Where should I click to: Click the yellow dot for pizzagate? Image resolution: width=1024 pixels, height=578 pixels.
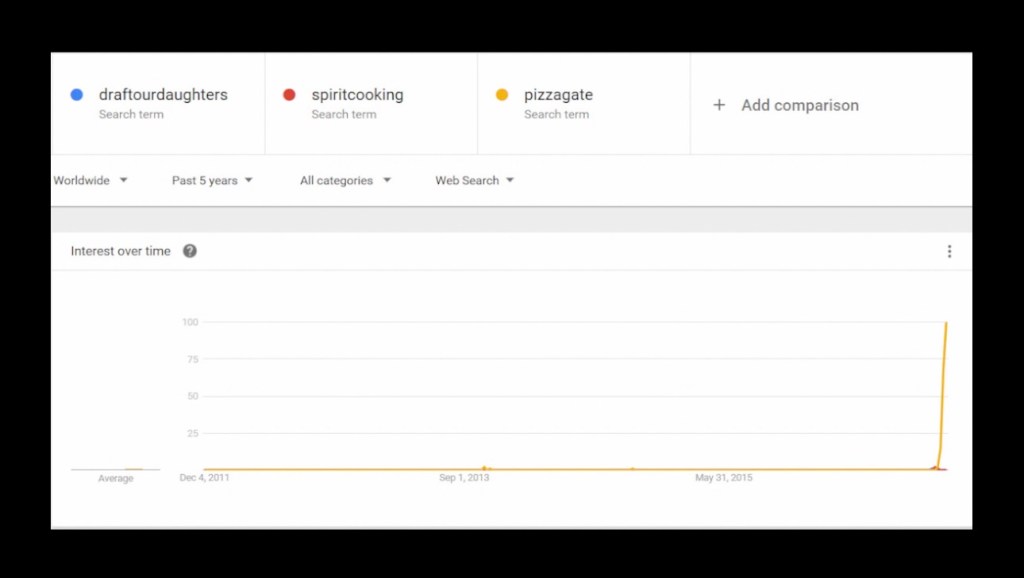point(502,95)
